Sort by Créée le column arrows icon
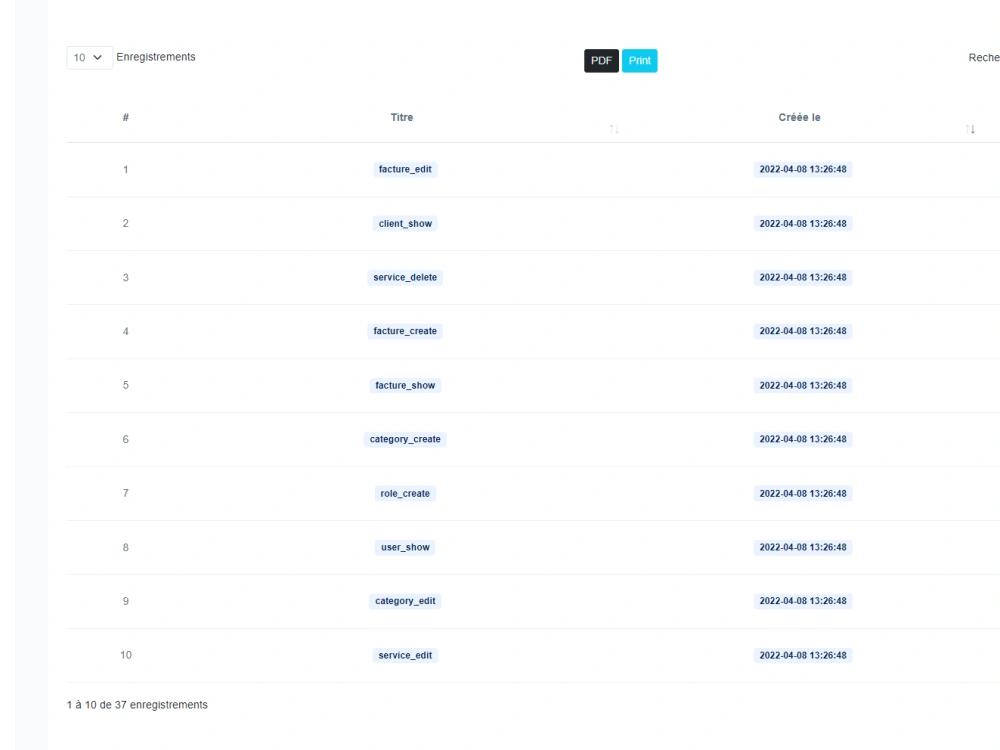The image size is (1000, 750). click(969, 129)
